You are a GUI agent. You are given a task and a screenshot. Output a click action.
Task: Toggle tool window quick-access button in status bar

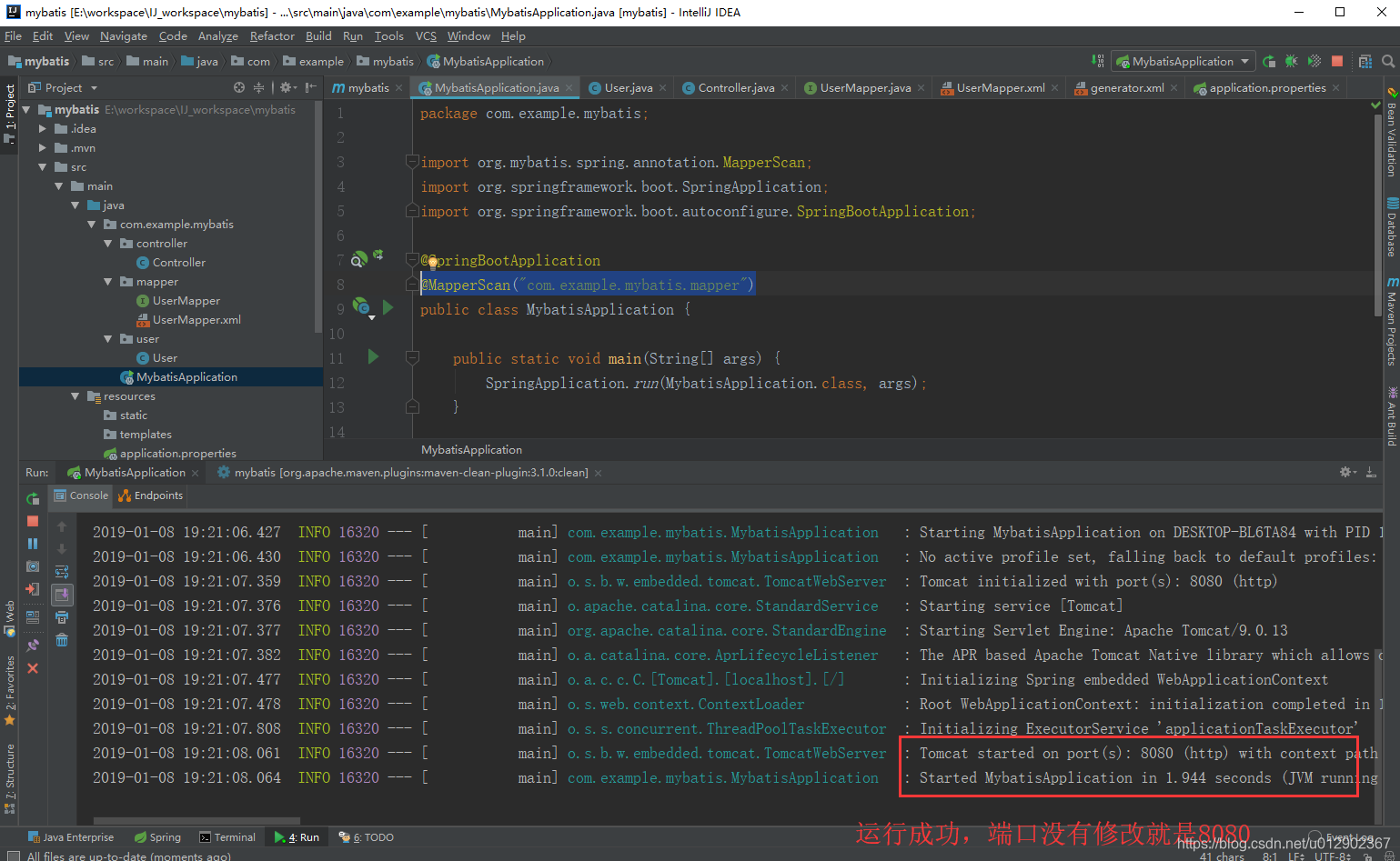coord(12,856)
